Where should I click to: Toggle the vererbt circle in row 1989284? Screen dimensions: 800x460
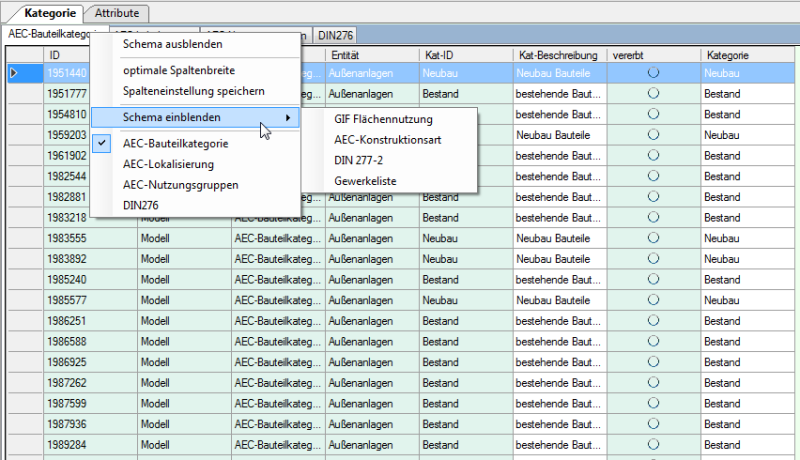point(653,445)
